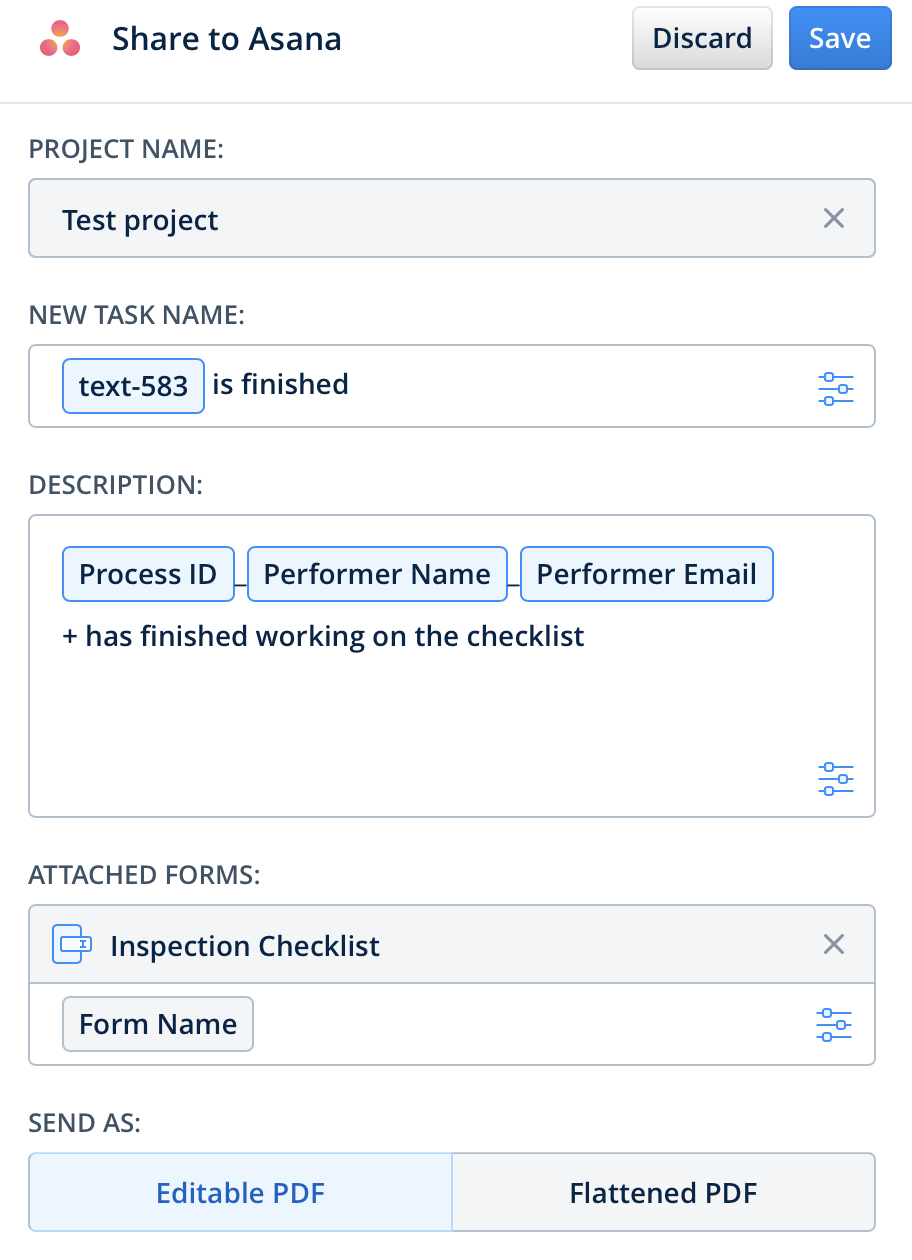Viewport: 912px width, 1260px height.
Task: Click the Performer Name variable tag
Action: [x=377, y=574]
